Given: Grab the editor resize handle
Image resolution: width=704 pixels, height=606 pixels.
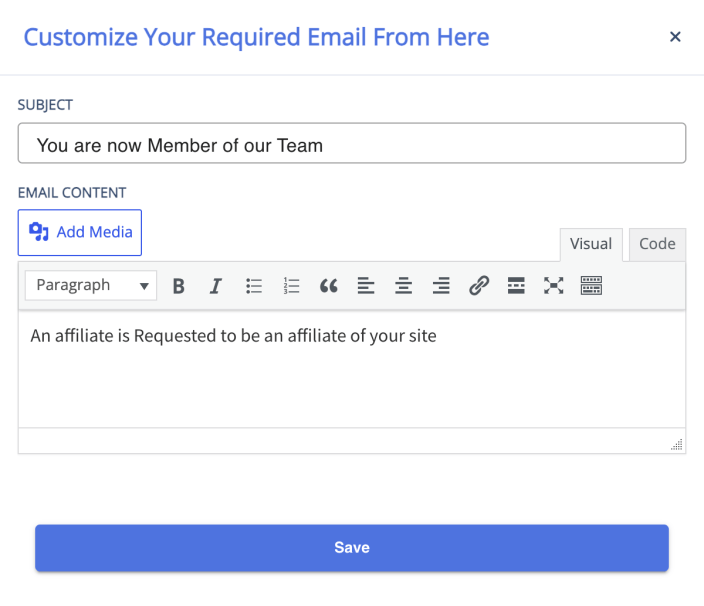Looking at the screenshot, I should click(x=677, y=444).
